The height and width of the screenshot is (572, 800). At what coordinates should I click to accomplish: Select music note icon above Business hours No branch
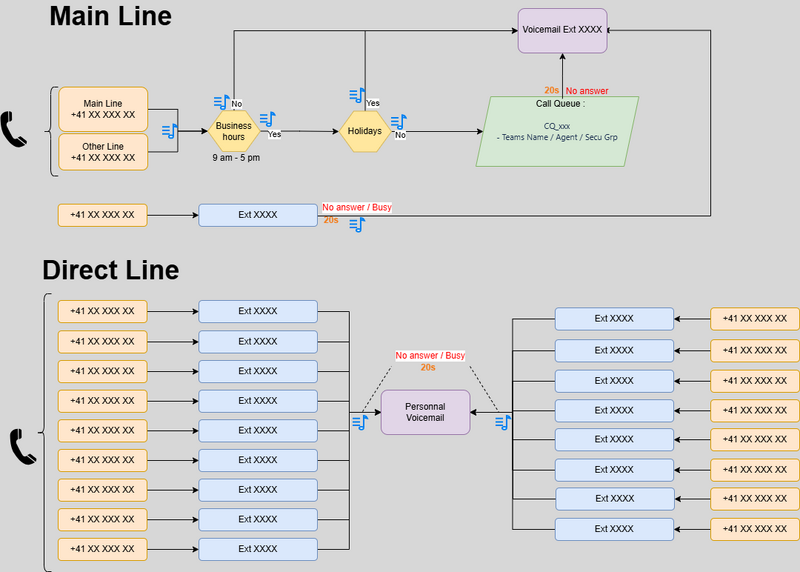[222, 102]
